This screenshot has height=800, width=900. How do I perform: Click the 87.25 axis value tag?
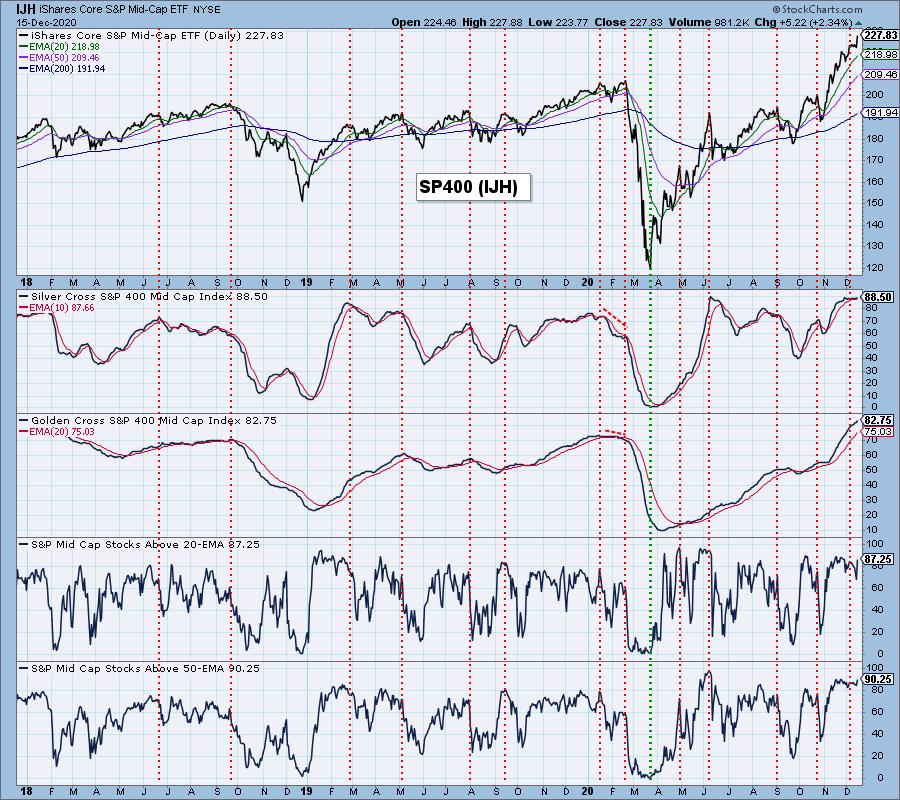(878, 559)
